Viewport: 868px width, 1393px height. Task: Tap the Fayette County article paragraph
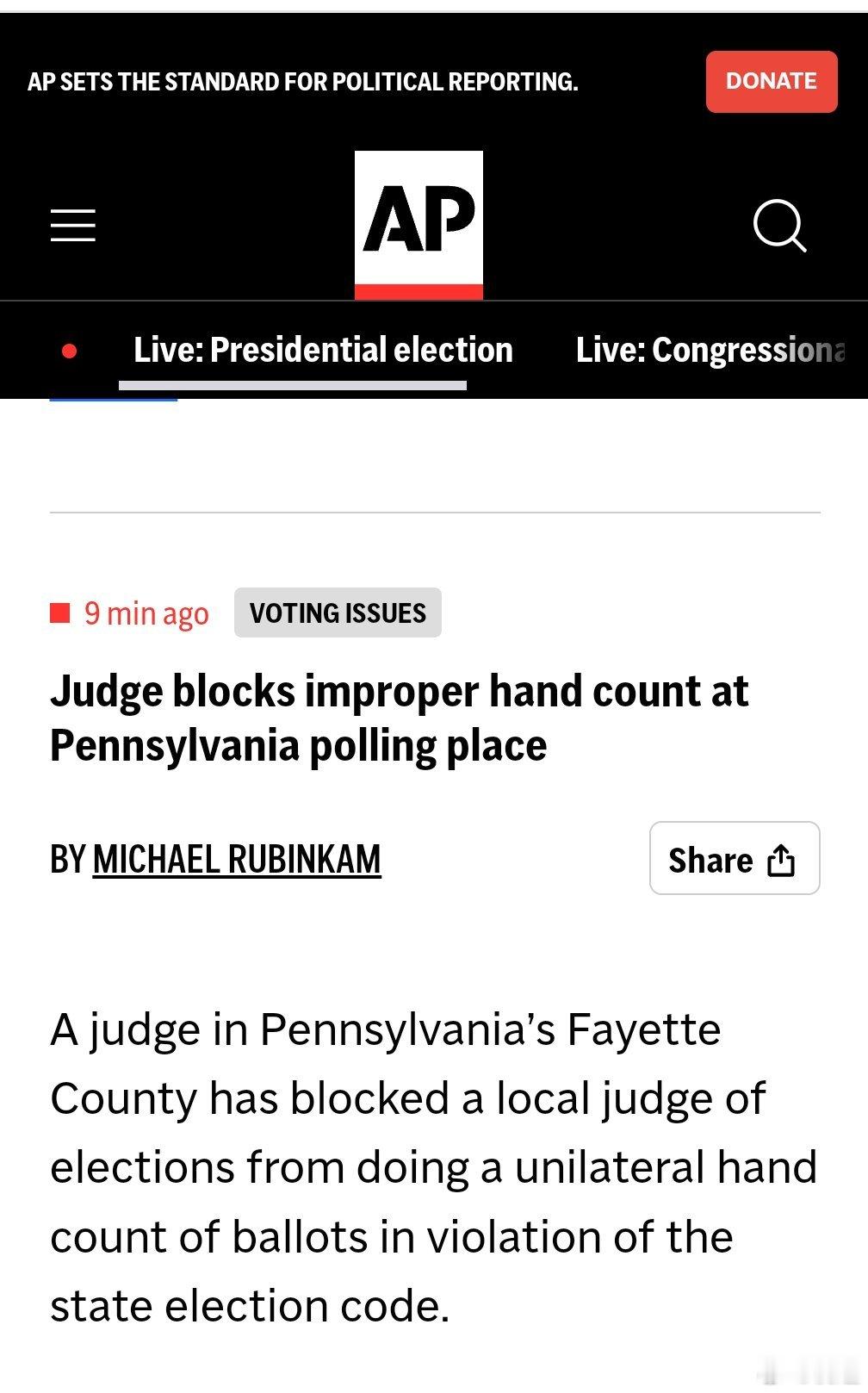(x=433, y=1167)
